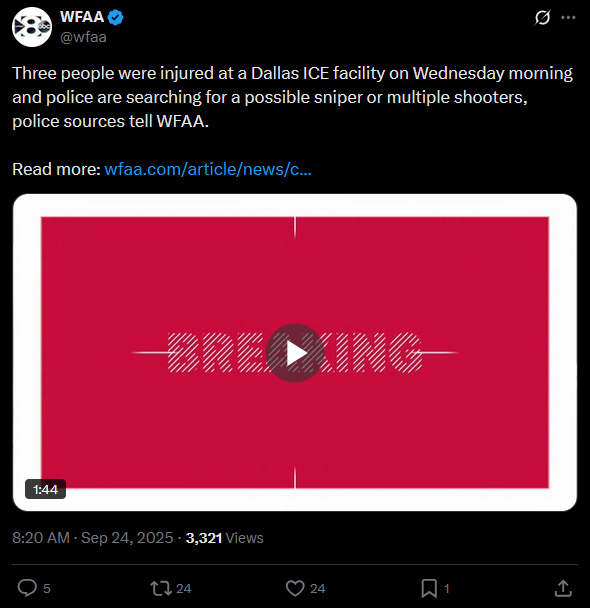The image size is (590, 608).
Task: Click the 8:20 AM Sep 24, 2025 timestamp
Action: tap(93, 538)
